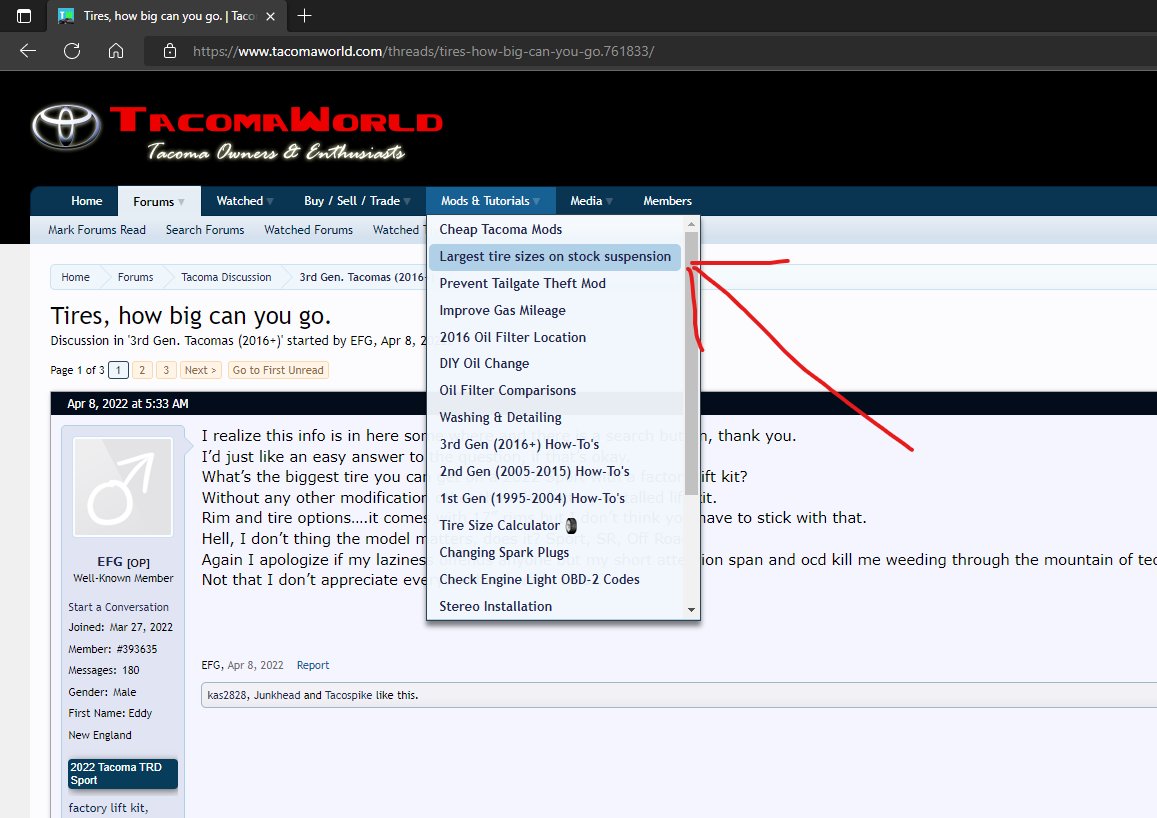1157x818 pixels.
Task: Select Washing & Detailing entry
Action: [x=500, y=417]
